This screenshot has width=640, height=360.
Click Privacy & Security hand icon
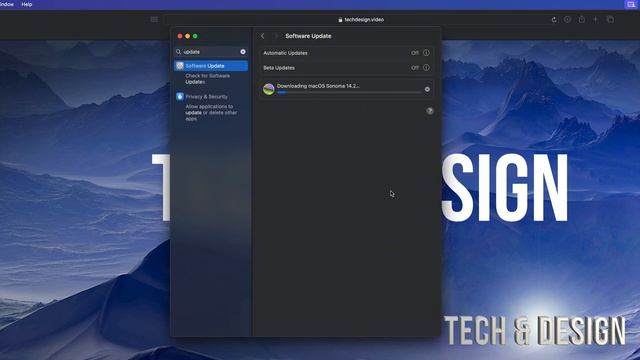pos(180,97)
